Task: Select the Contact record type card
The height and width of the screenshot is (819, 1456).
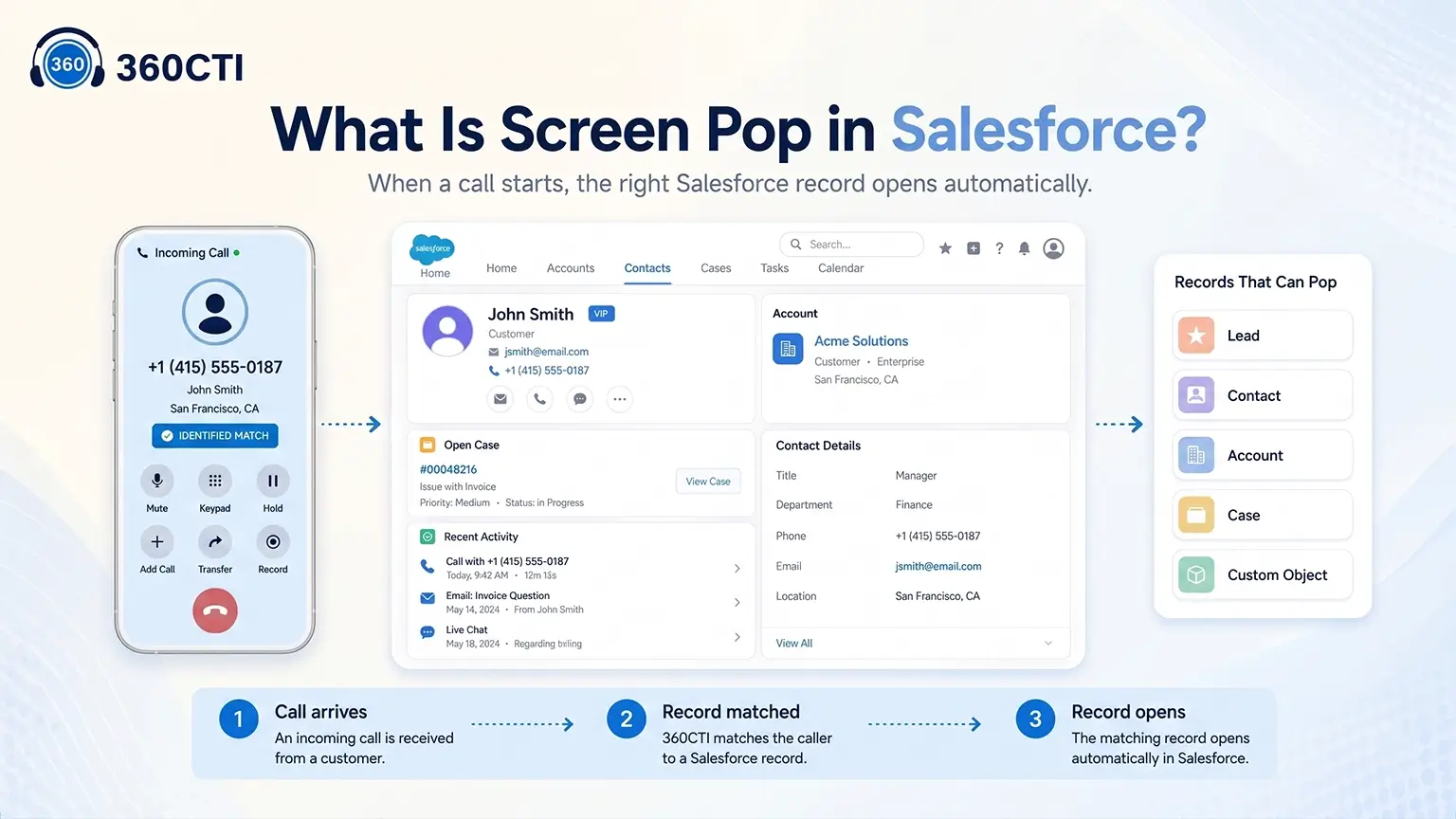Action: [1263, 395]
